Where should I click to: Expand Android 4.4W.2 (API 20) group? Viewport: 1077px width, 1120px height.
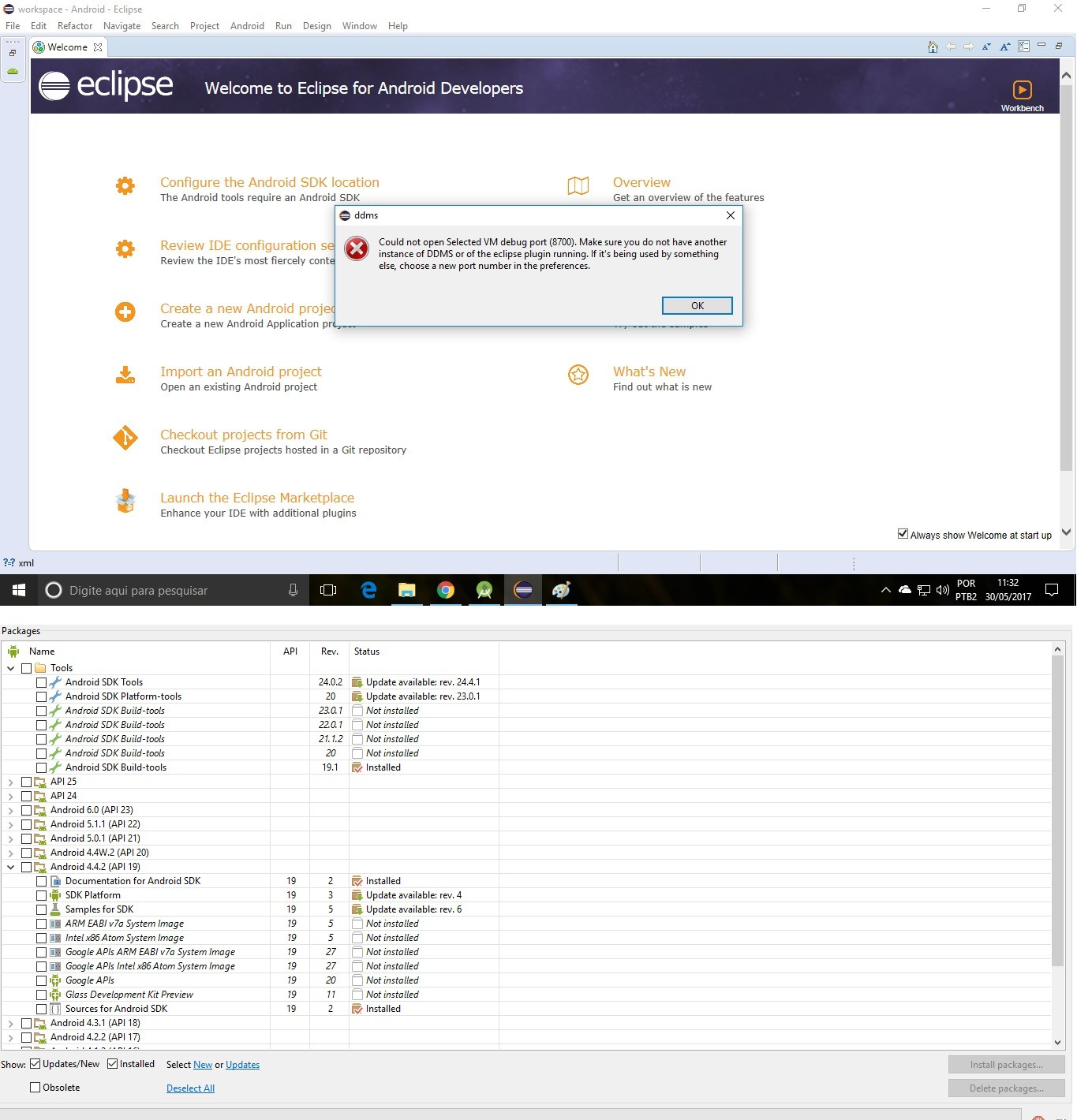click(x=11, y=853)
